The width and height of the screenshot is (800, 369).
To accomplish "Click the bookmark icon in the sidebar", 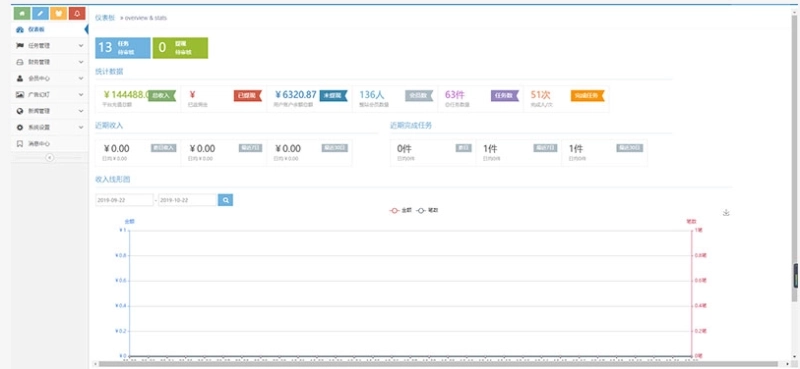I will tap(20, 143).
